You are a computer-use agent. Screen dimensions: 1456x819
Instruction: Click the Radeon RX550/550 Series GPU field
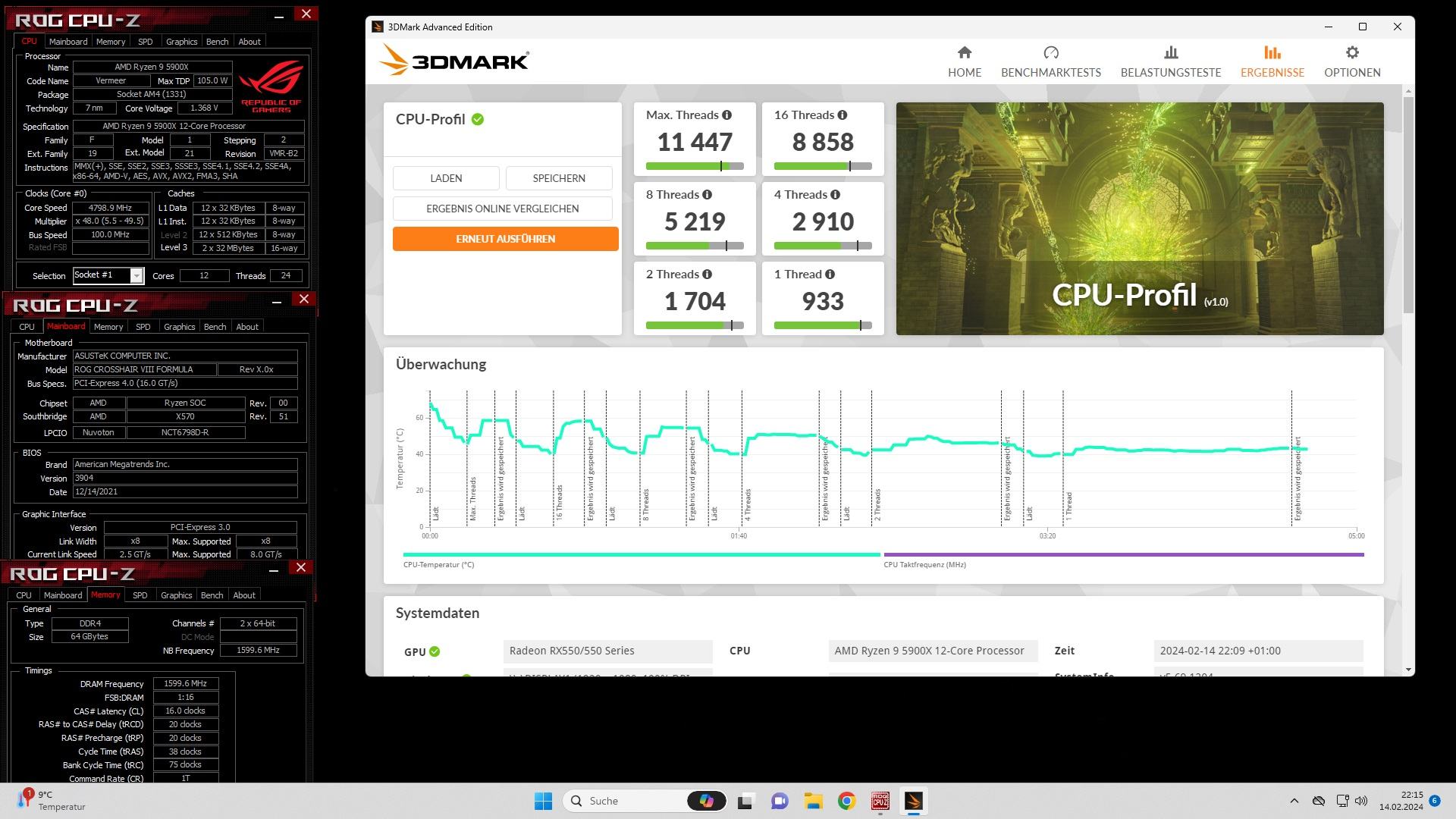click(x=607, y=651)
